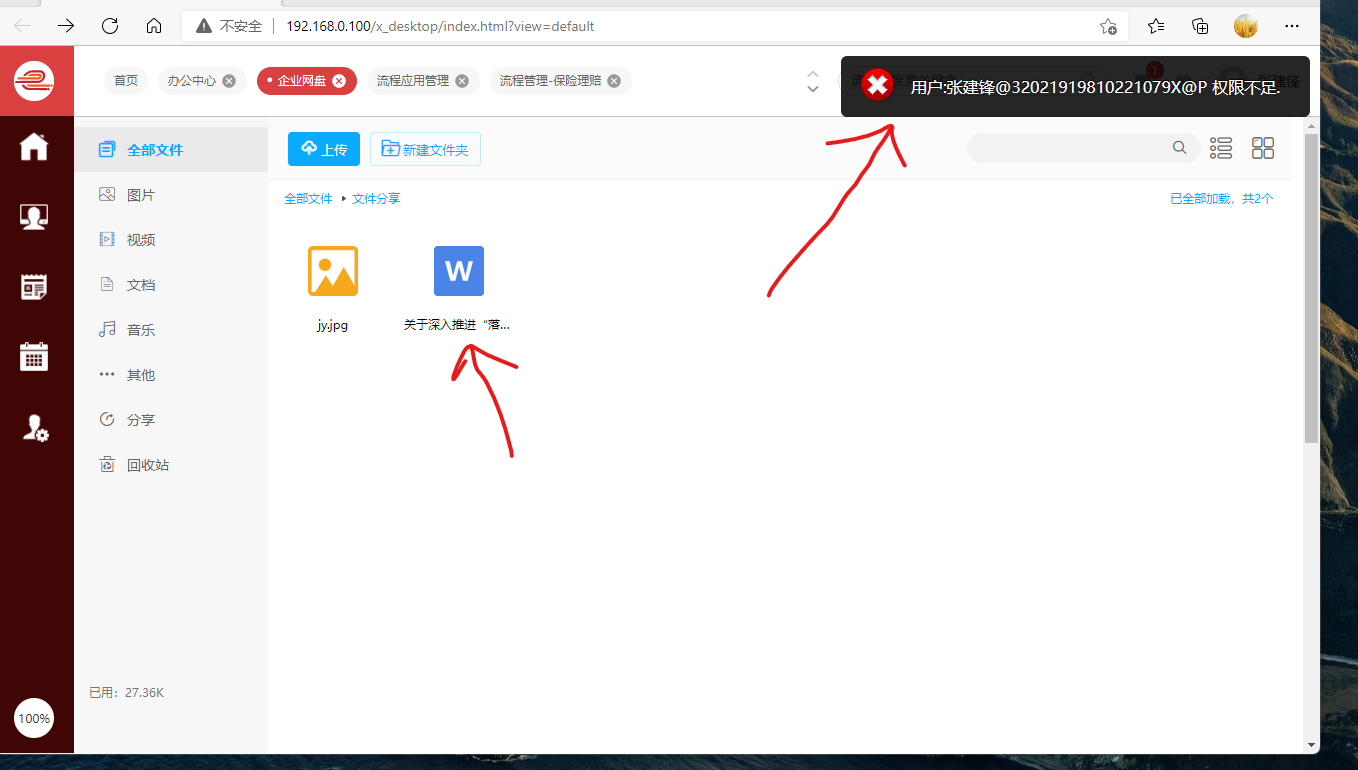Close the 流程应用管理 tab

462,81
